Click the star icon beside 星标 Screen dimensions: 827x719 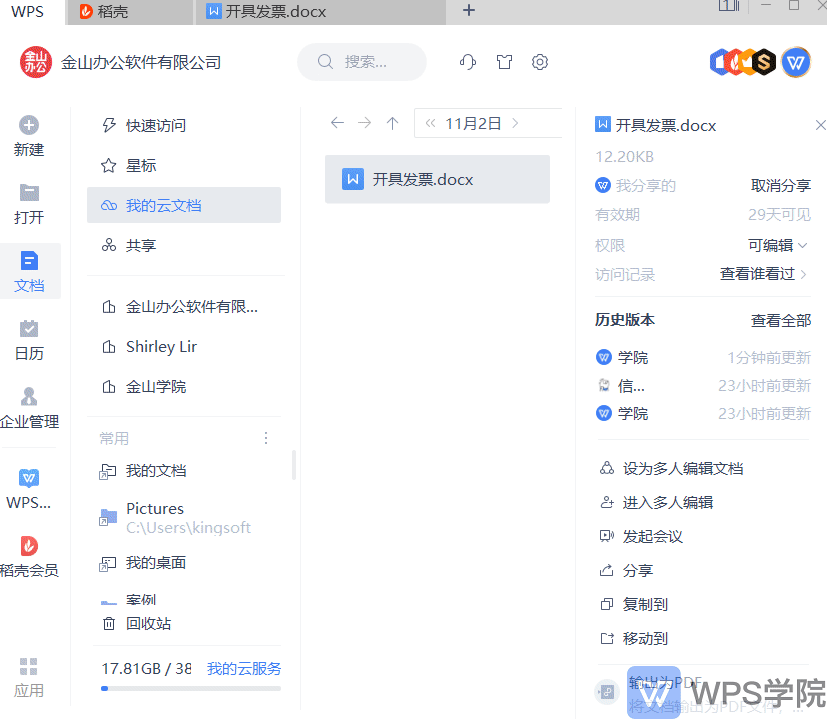pos(109,166)
